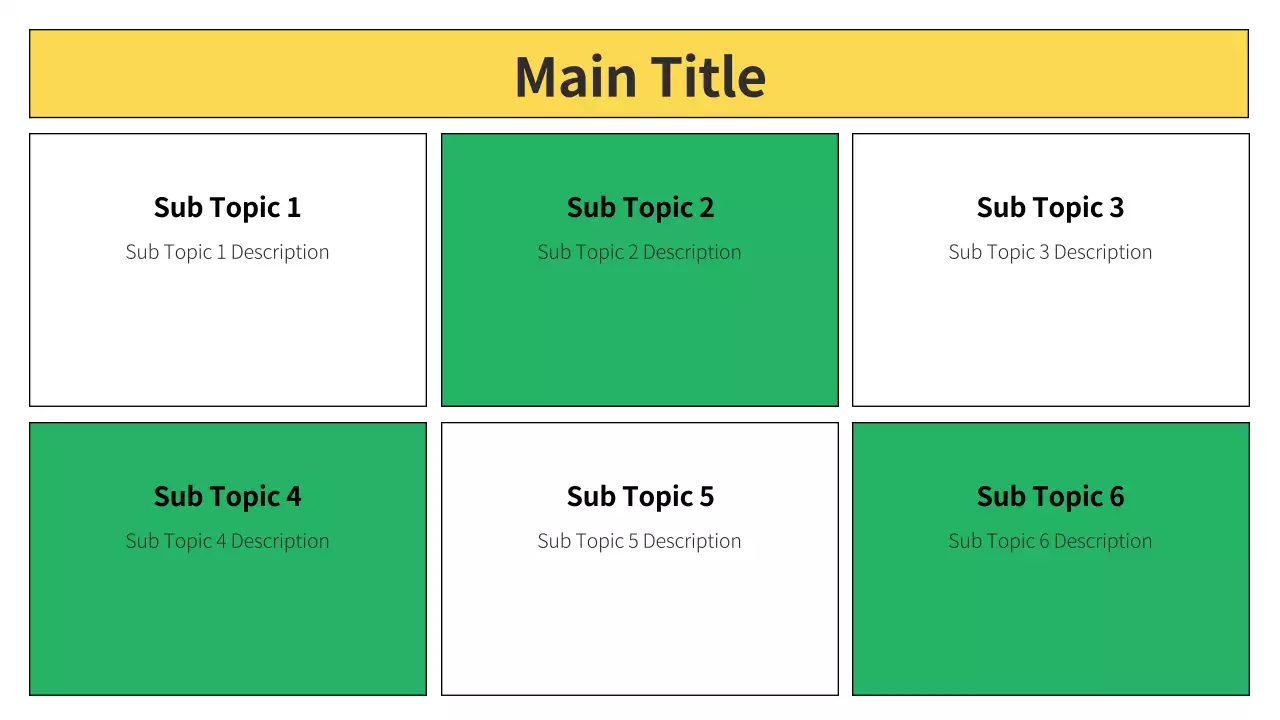Click blank space inside white Sub Topic 1 box
The height and width of the screenshot is (720, 1280).
click(227, 340)
